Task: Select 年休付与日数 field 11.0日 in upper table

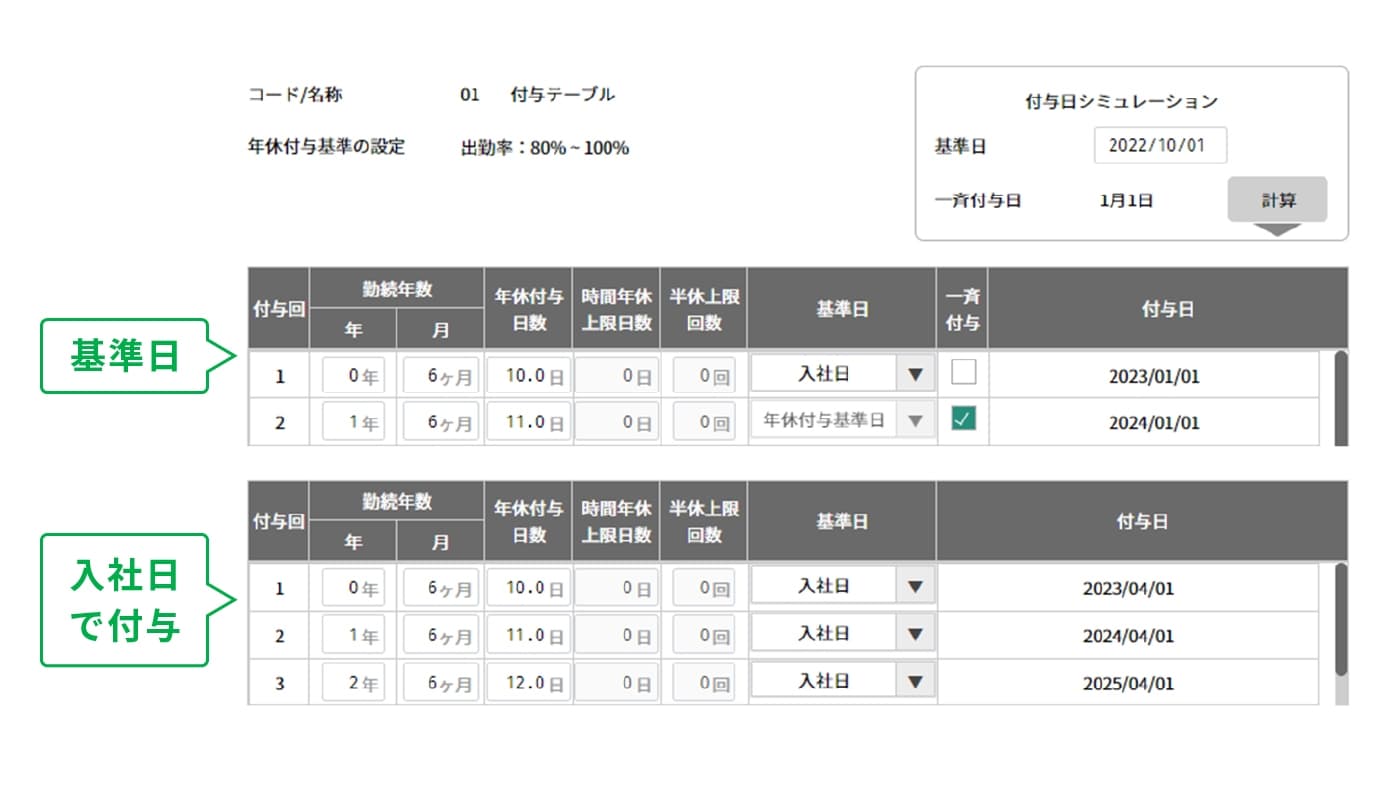Action: pos(528,422)
